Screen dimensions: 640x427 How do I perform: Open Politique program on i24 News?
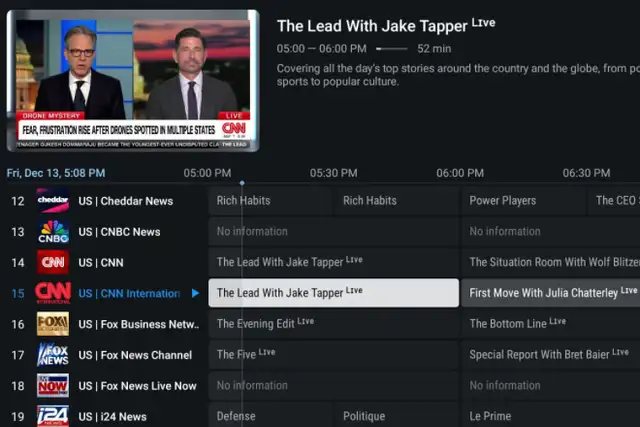point(397,416)
